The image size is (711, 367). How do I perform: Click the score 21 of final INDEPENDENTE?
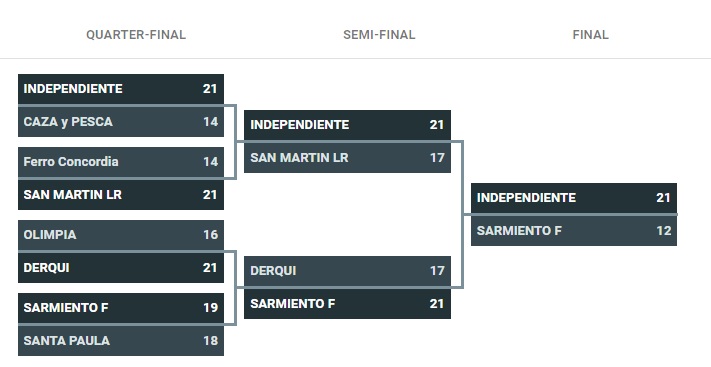click(x=663, y=198)
